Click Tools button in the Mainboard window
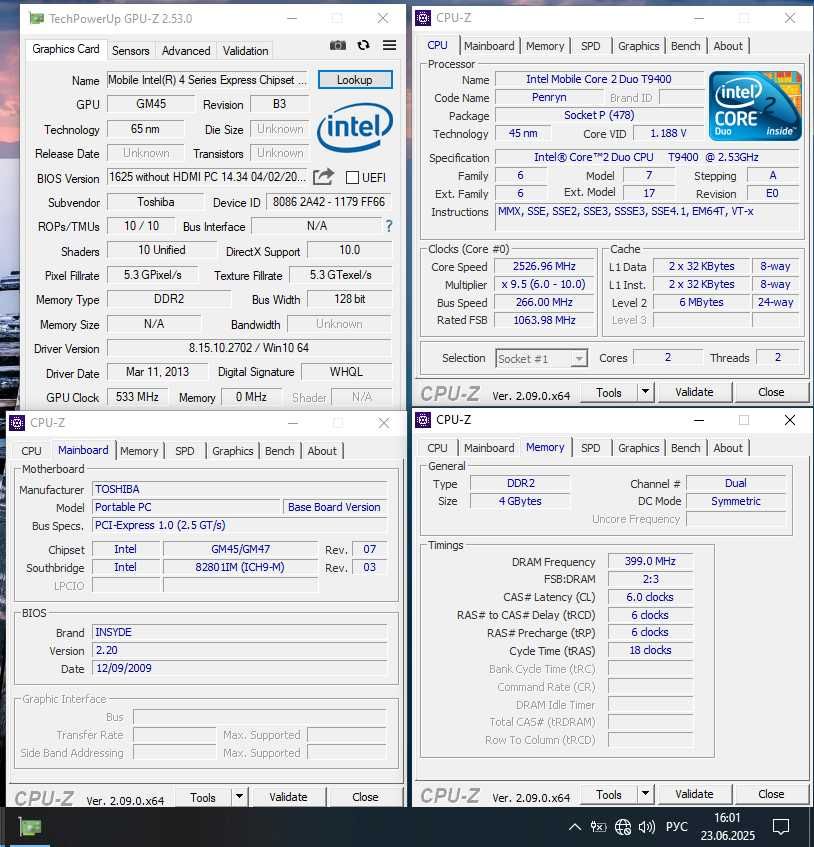 click(203, 797)
